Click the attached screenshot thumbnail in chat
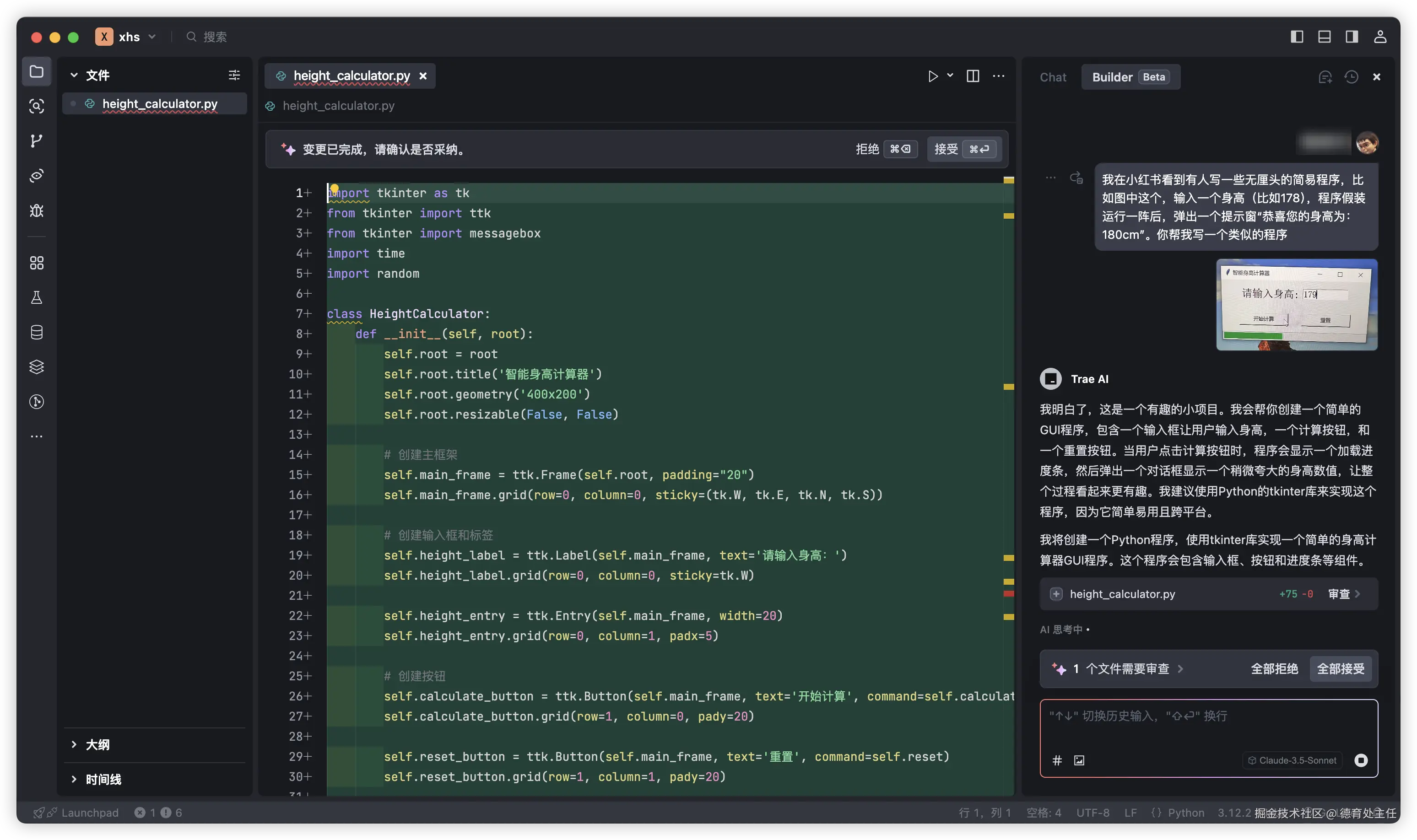1417x840 pixels. click(x=1297, y=305)
